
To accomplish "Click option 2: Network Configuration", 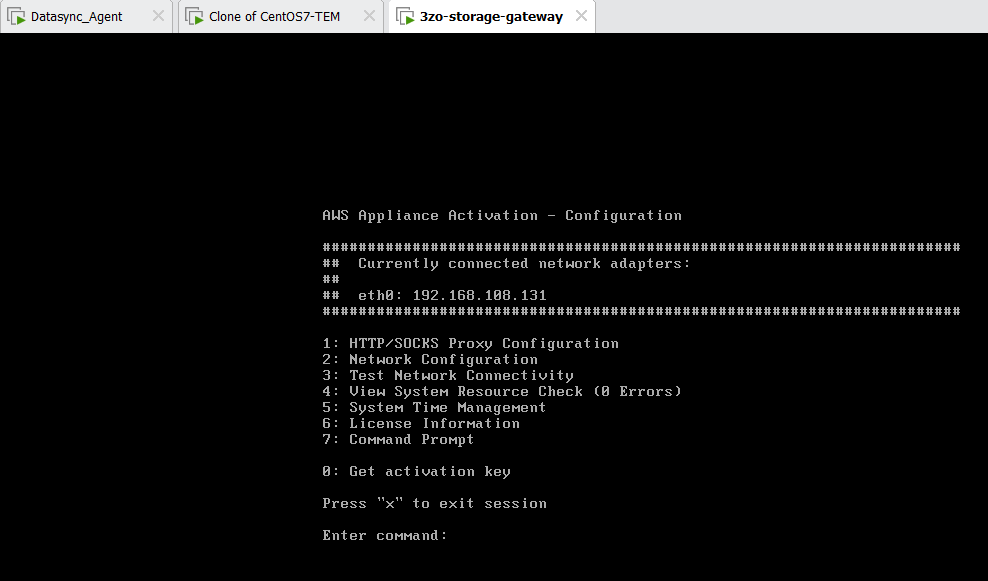I will pyautogui.click(x=430, y=359).
